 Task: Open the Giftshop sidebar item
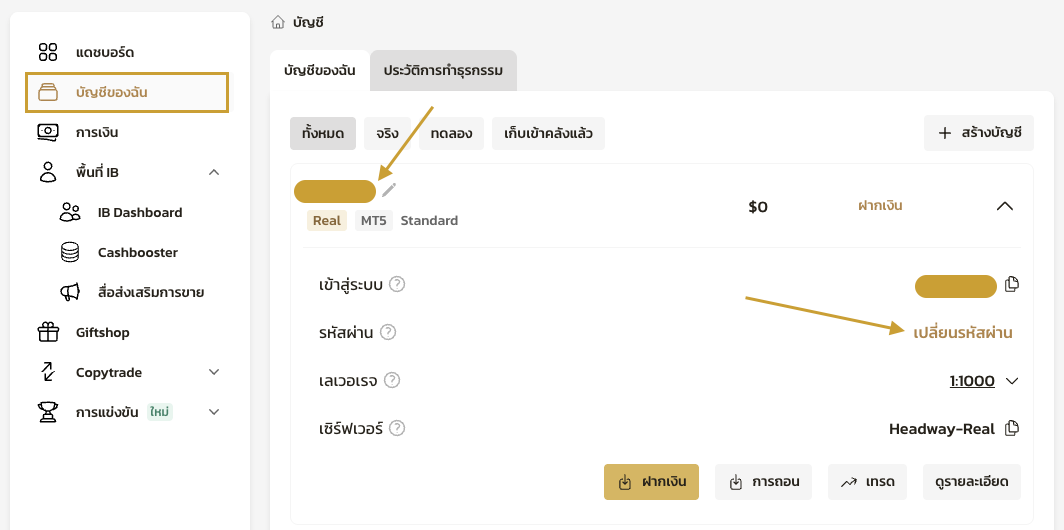pyautogui.click(x=102, y=332)
